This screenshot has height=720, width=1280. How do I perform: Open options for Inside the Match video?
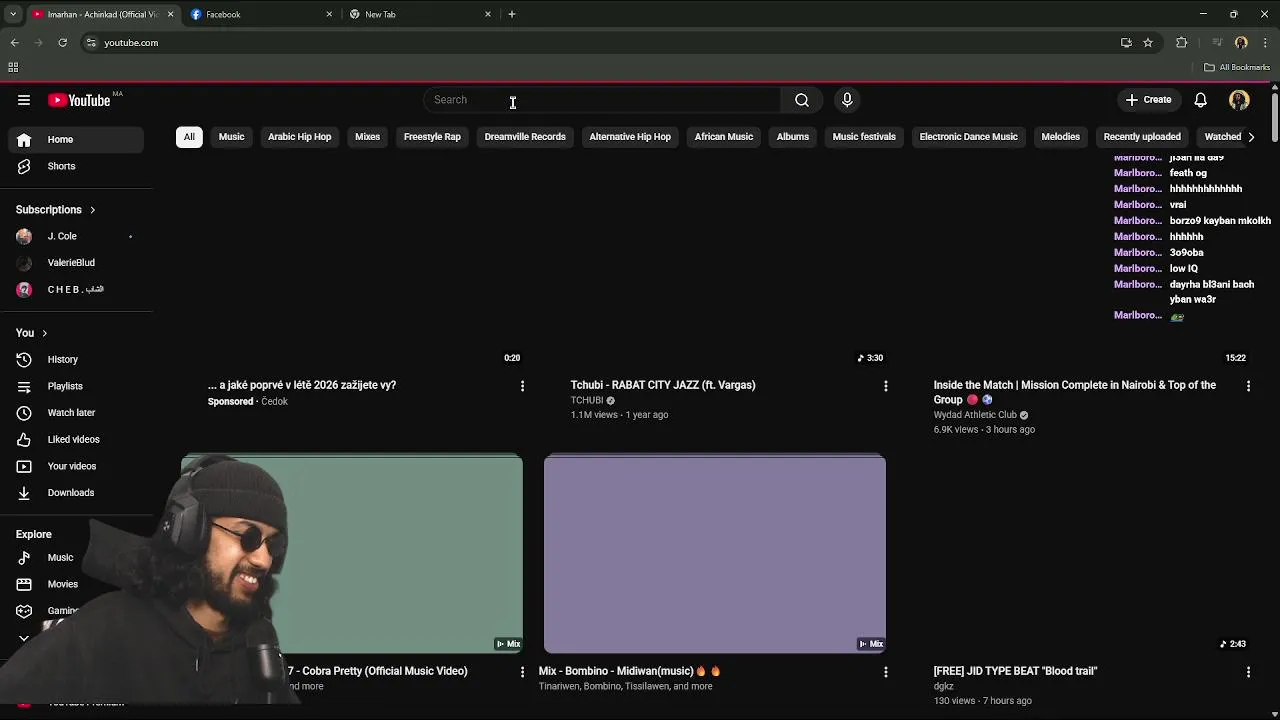(x=1248, y=386)
